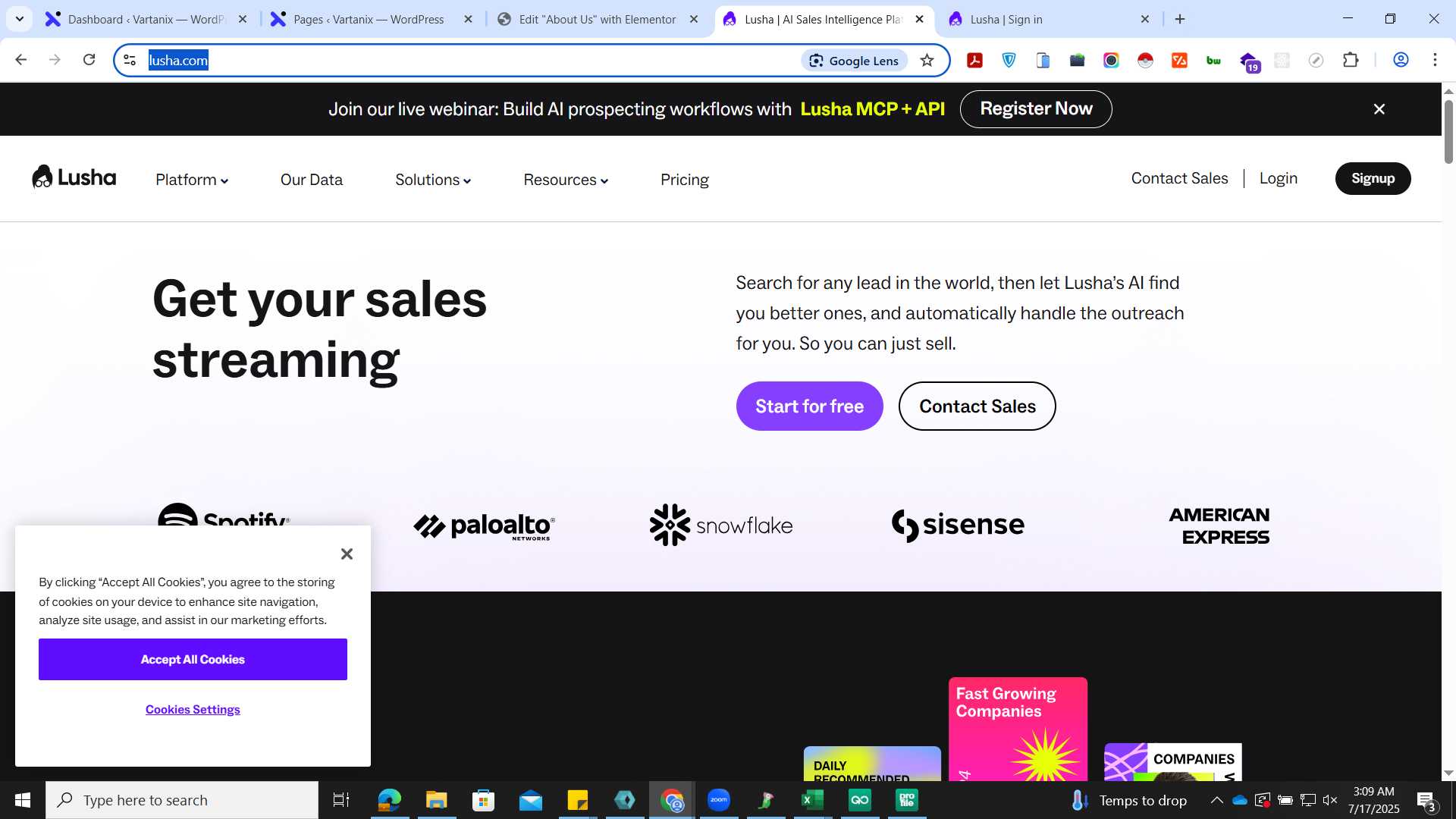1456x819 pixels.
Task: Click the paloalto networks logo
Action: tap(485, 526)
